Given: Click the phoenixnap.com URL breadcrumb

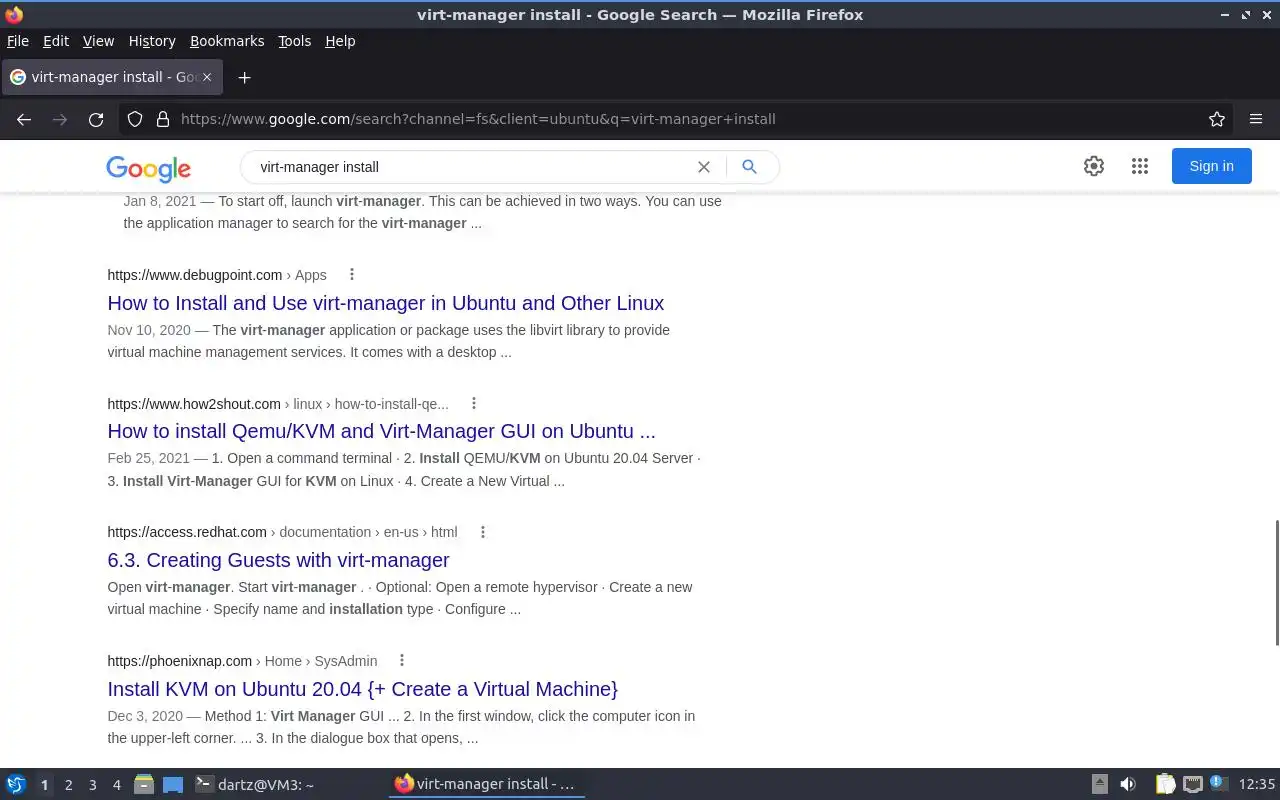Looking at the screenshot, I should pos(242,661).
